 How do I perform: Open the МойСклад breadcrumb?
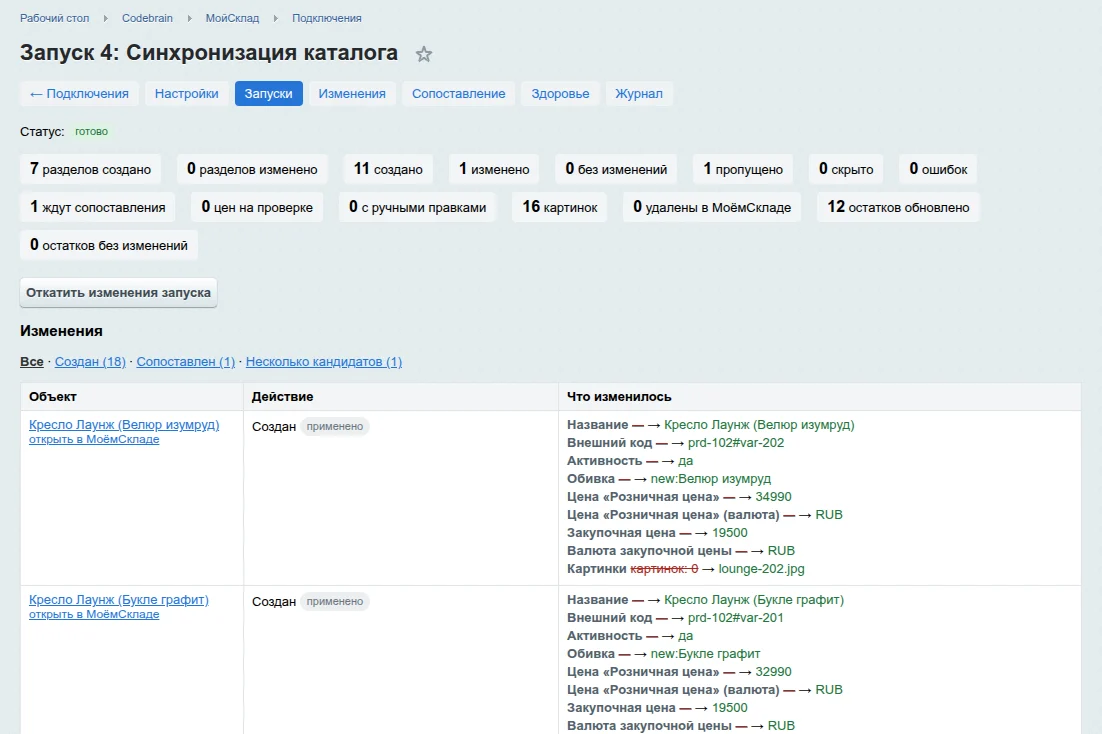(x=232, y=18)
